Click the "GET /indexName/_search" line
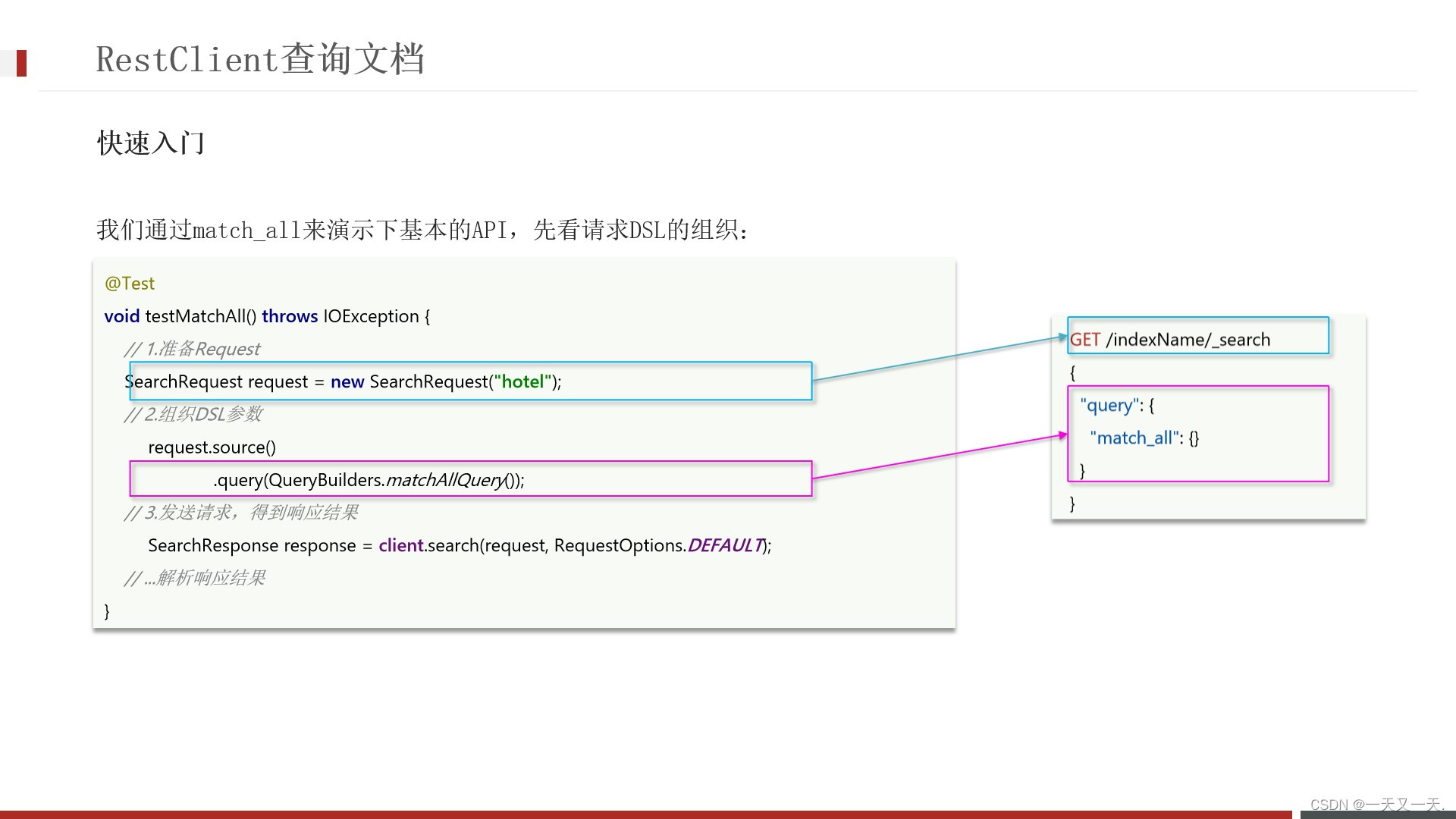Image resolution: width=1456 pixels, height=819 pixels. click(x=1170, y=340)
